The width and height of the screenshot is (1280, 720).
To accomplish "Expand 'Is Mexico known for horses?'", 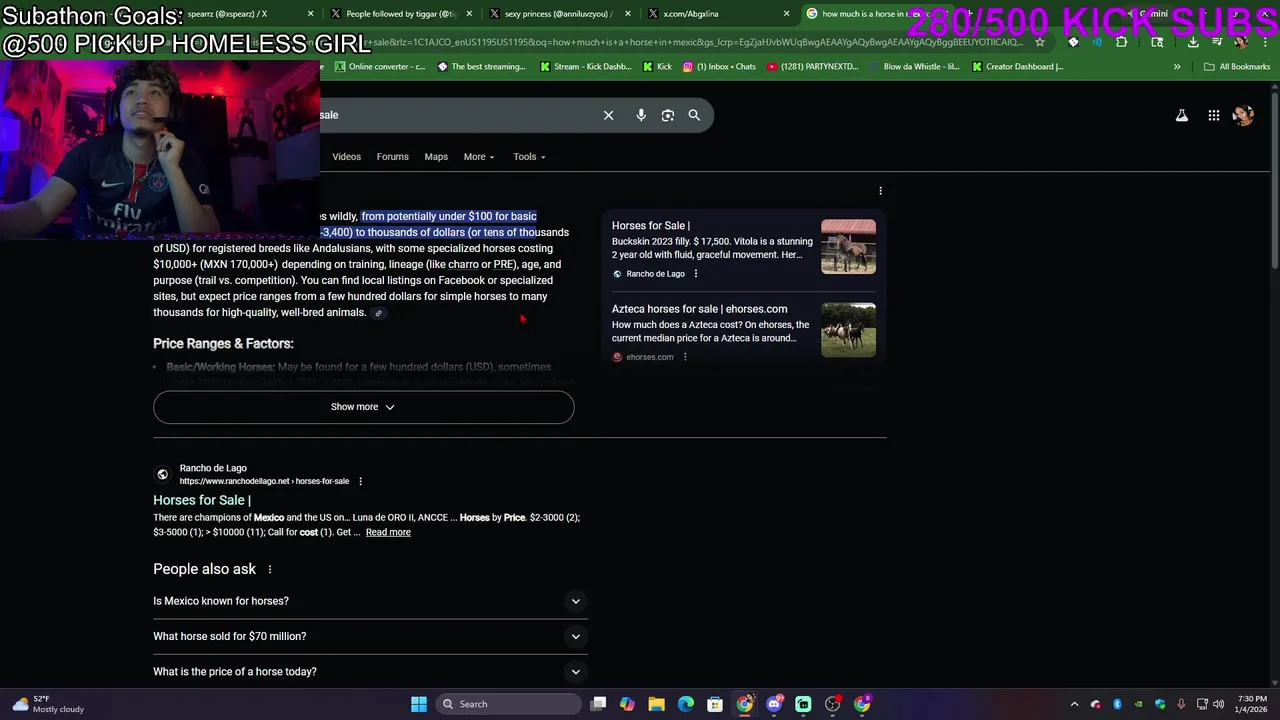I will pyautogui.click(x=370, y=601).
